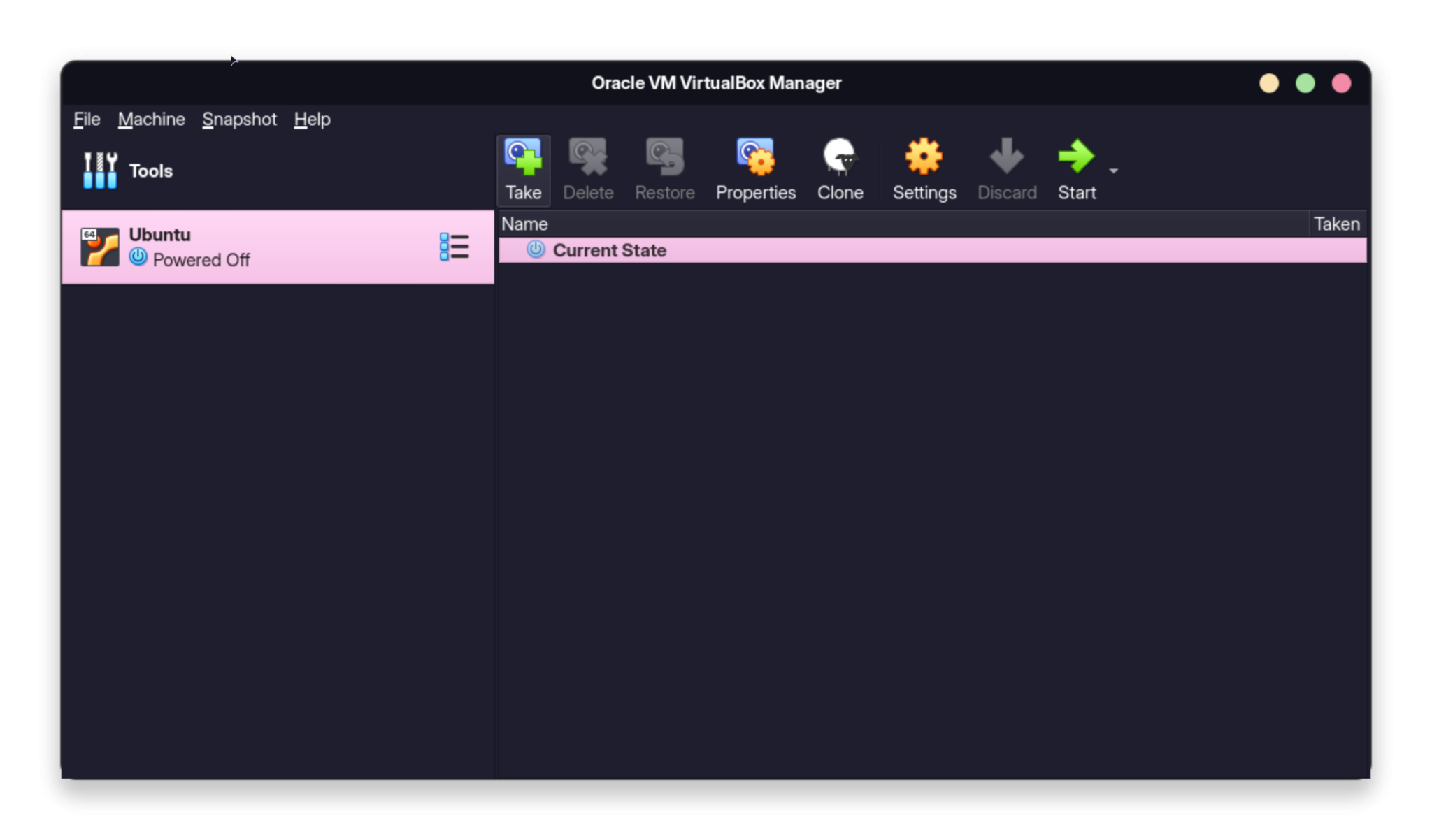Open Settings for the Ubuntu VM
1432x840 pixels.
tap(922, 168)
